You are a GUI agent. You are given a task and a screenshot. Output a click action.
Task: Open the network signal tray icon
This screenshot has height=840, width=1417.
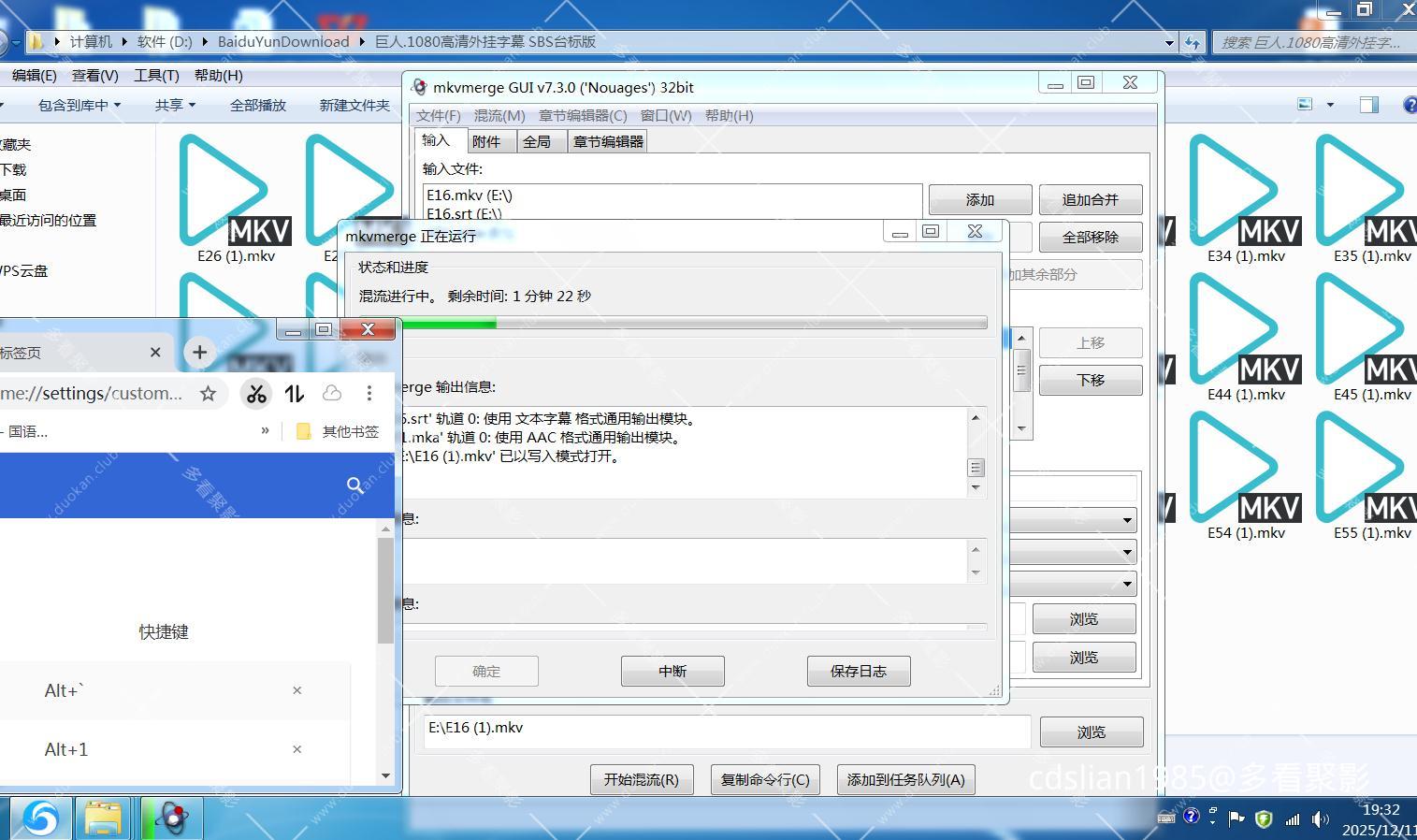point(1291,819)
